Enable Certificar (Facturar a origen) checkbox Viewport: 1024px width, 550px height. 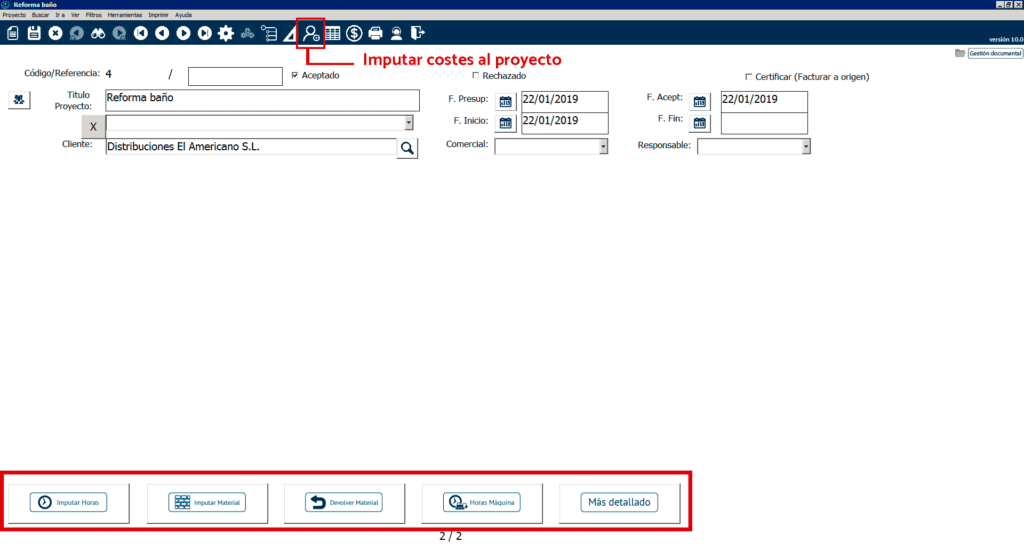pyautogui.click(x=749, y=77)
